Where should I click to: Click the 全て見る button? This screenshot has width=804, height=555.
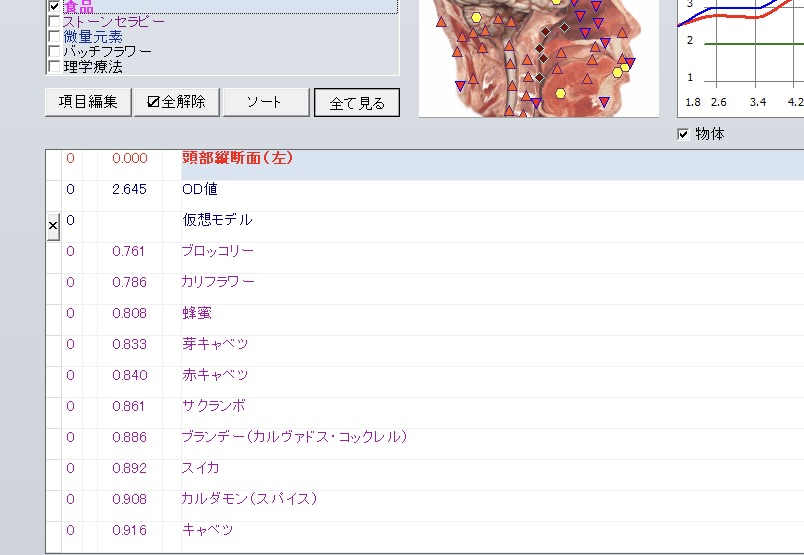(x=357, y=103)
